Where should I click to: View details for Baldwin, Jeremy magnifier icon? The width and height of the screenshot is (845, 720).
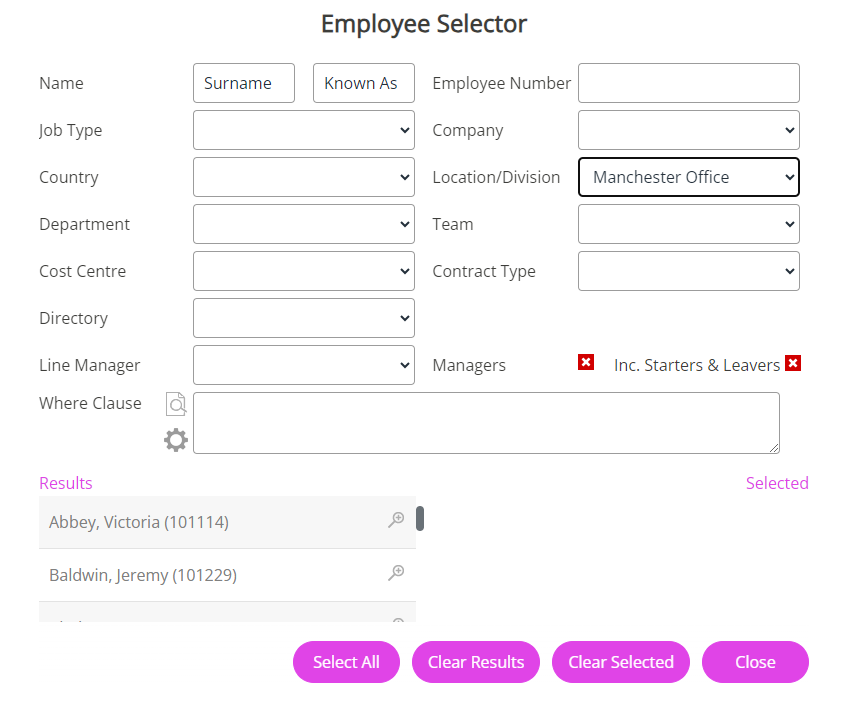pyautogui.click(x=396, y=573)
